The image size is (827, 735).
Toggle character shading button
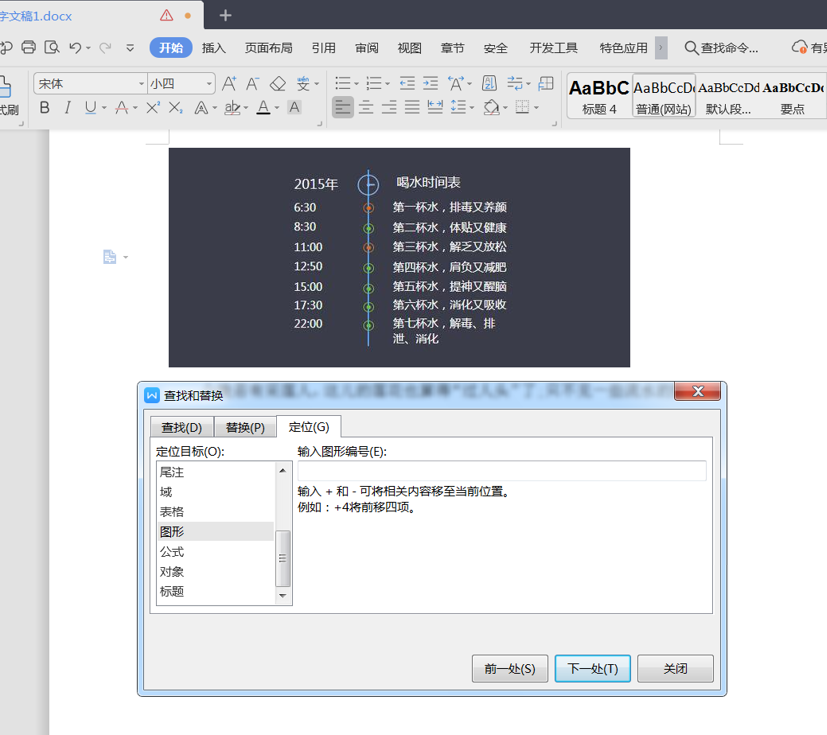294,108
